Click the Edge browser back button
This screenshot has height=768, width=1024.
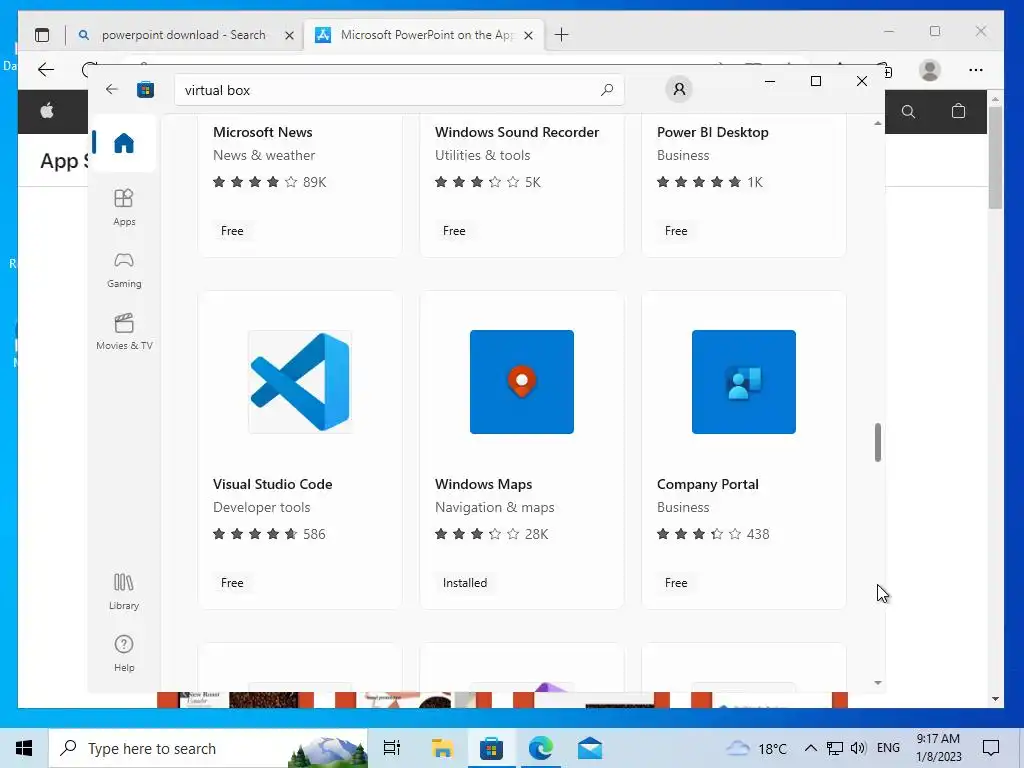click(x=46, y=70)
